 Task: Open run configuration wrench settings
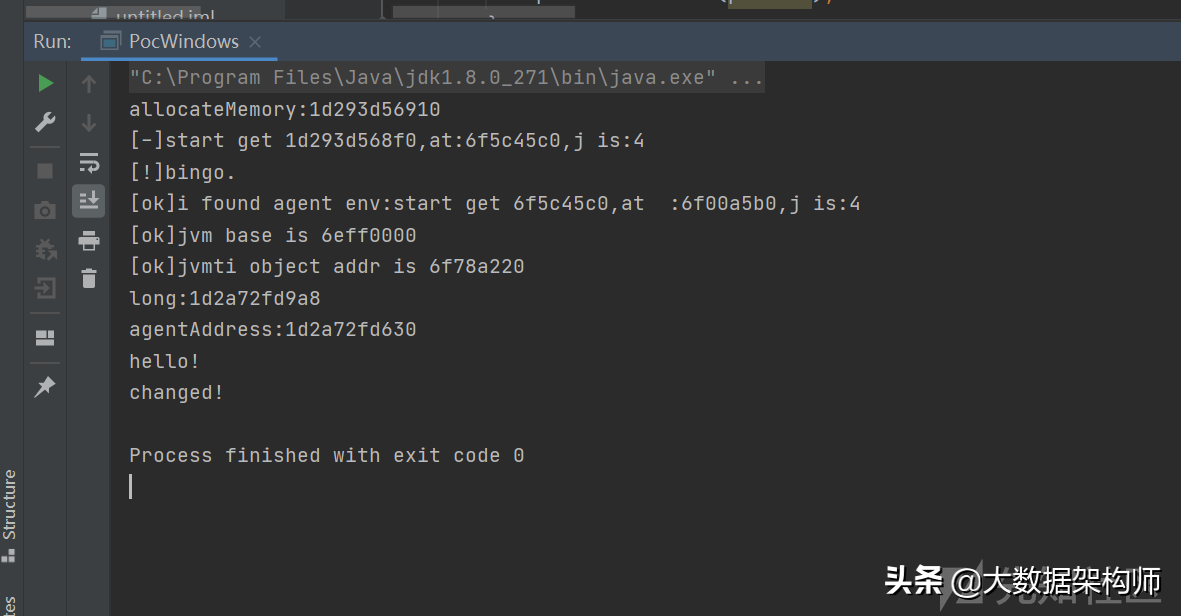(x=45, y=123)
